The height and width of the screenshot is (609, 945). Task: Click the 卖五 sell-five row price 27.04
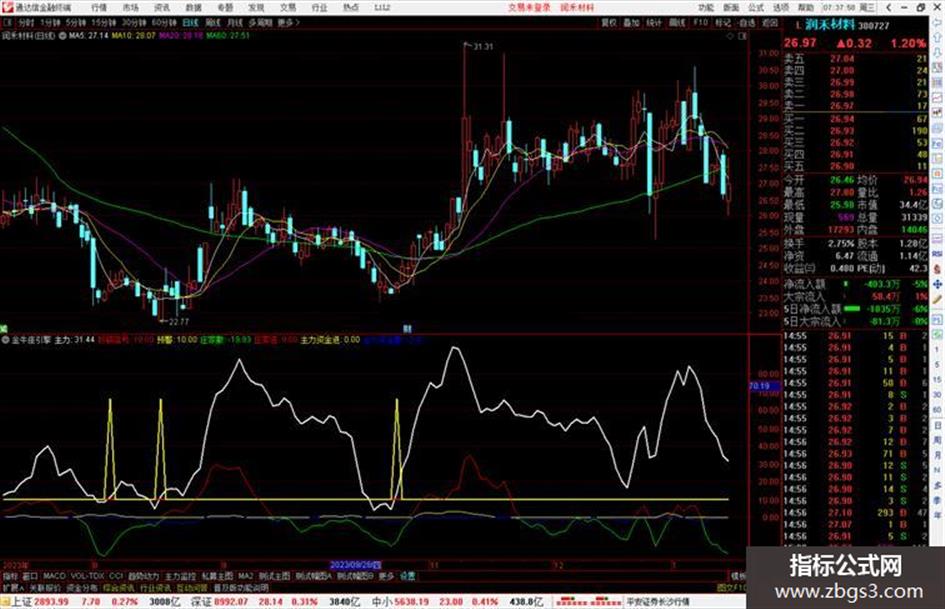pyautogui.click(x=841, y=59)
